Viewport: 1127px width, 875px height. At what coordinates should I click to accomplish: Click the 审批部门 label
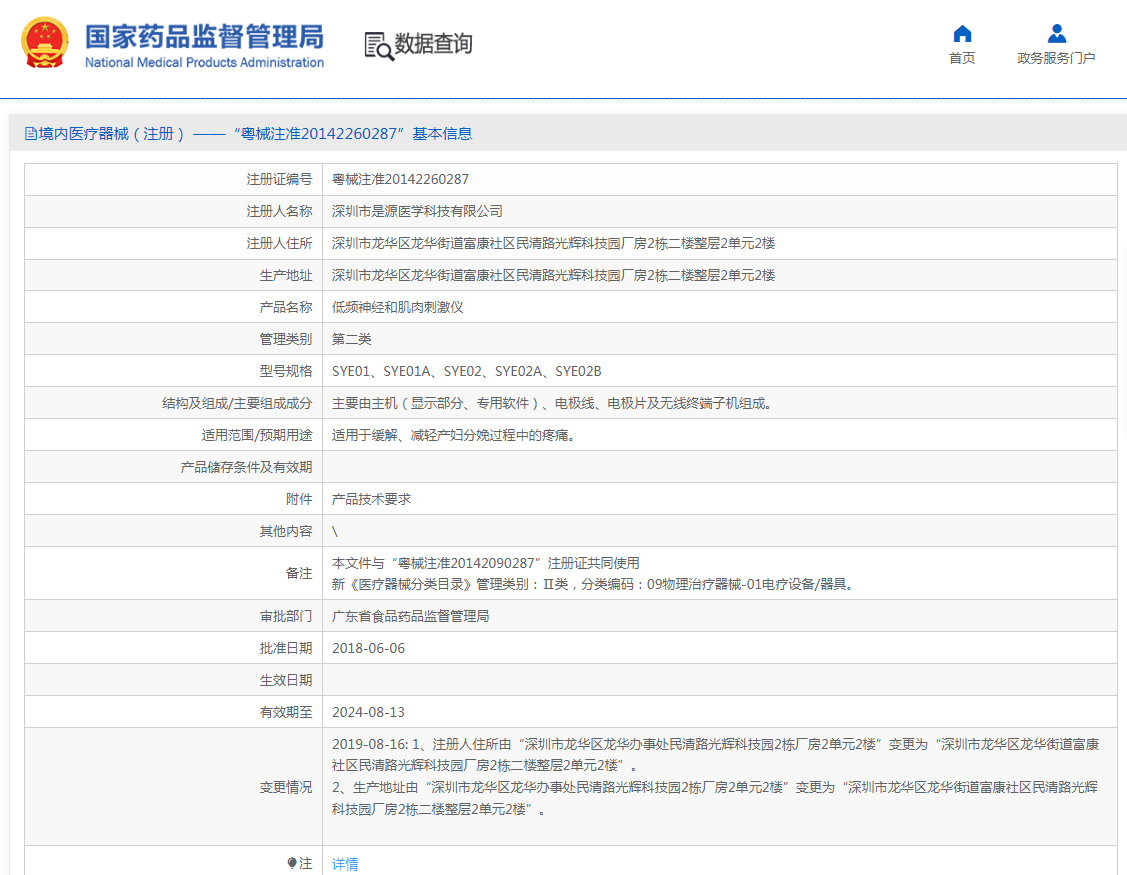[x=285, y=616]
